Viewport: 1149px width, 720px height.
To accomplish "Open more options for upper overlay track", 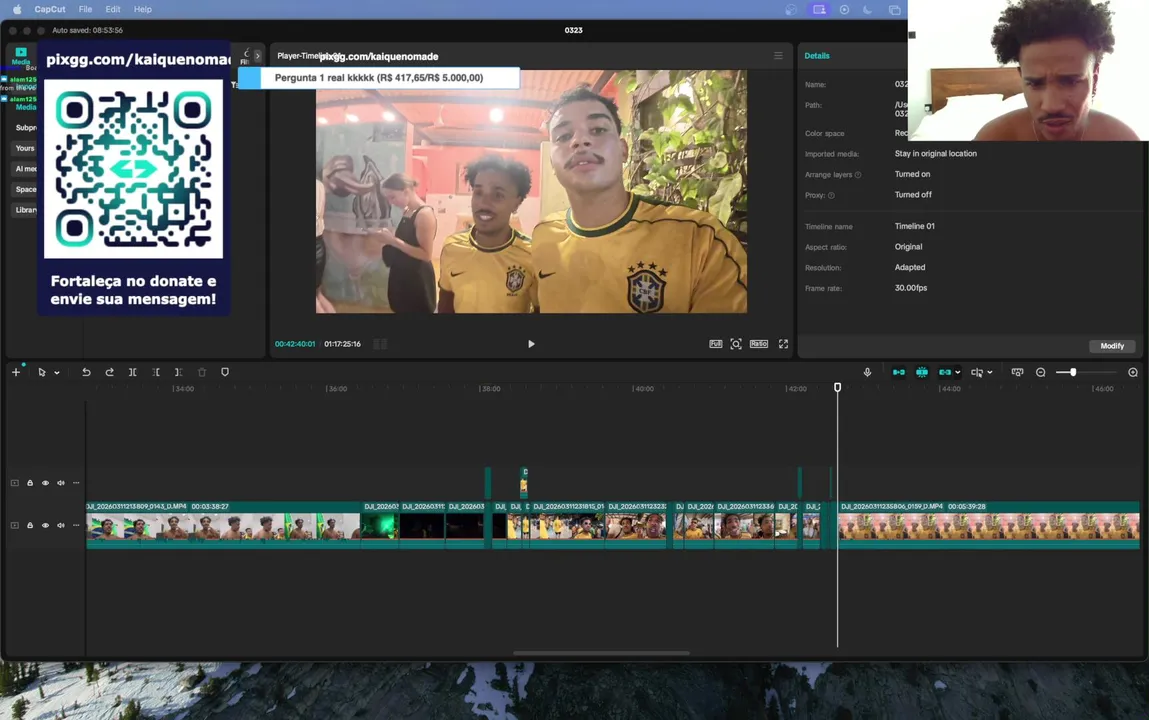I will click(76, 483).
